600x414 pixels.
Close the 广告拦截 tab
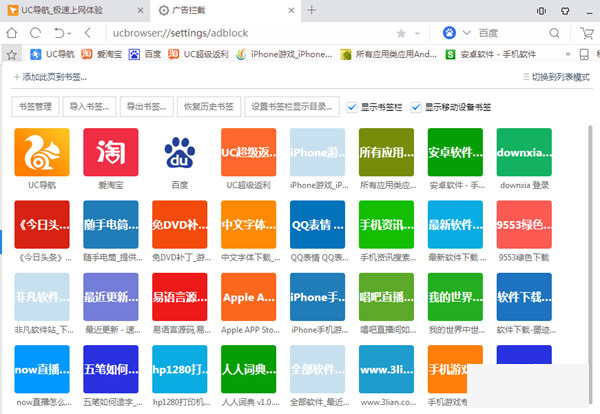click(291, 11)
